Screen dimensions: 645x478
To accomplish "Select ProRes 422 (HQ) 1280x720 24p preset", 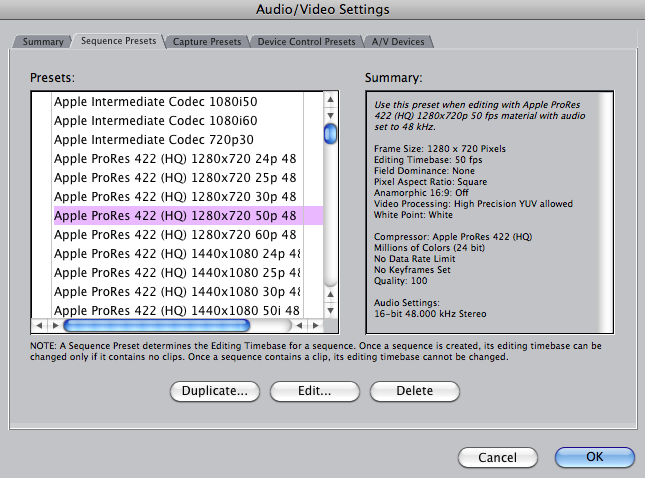I will tap(174, 158).
